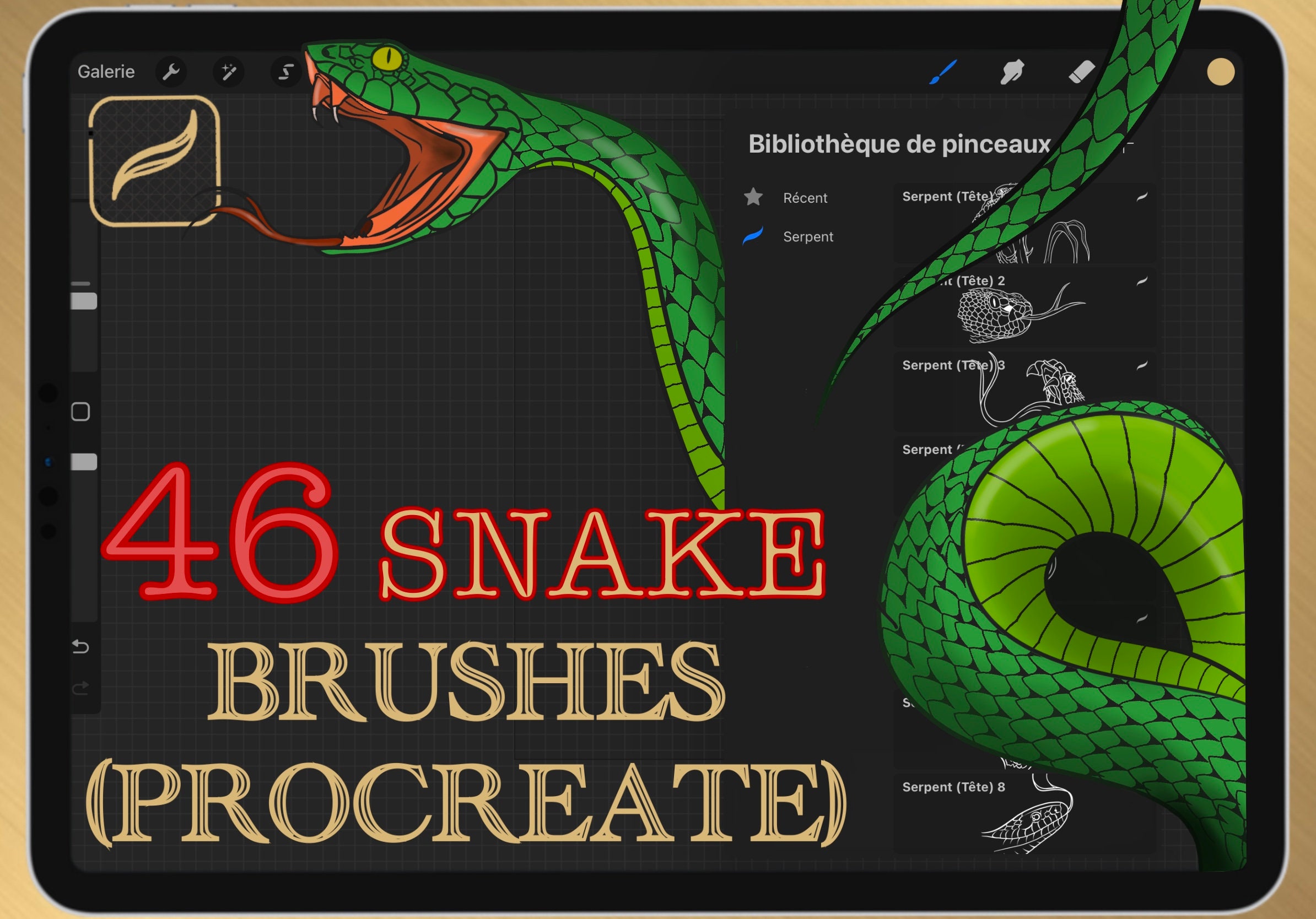
Task: Select the Selection S-shaped tool
Action: [x=285, y=72]
